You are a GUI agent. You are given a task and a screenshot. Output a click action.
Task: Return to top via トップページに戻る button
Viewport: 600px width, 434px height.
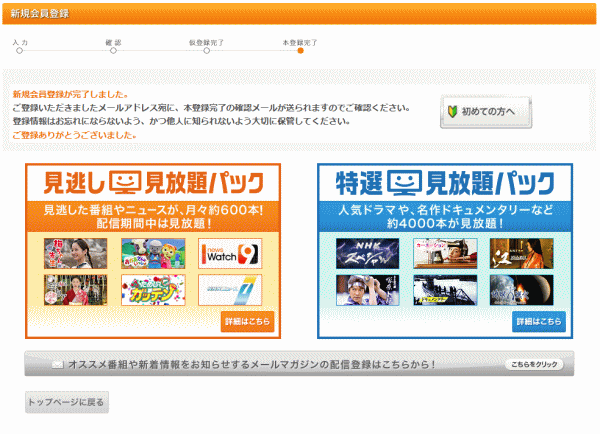point(67,402)
